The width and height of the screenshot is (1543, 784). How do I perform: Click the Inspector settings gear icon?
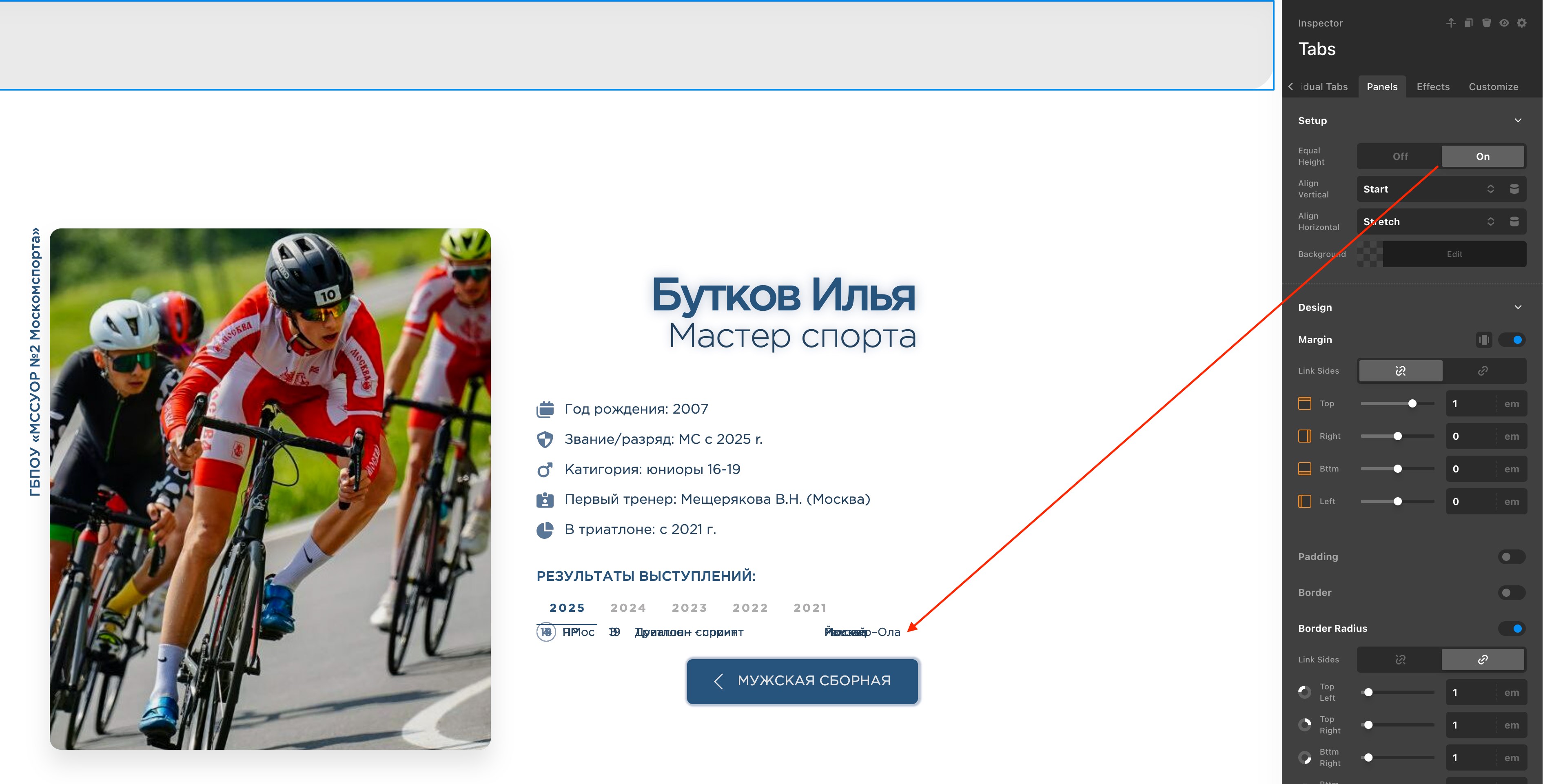pyautogui.click(x=1521, y=23)
